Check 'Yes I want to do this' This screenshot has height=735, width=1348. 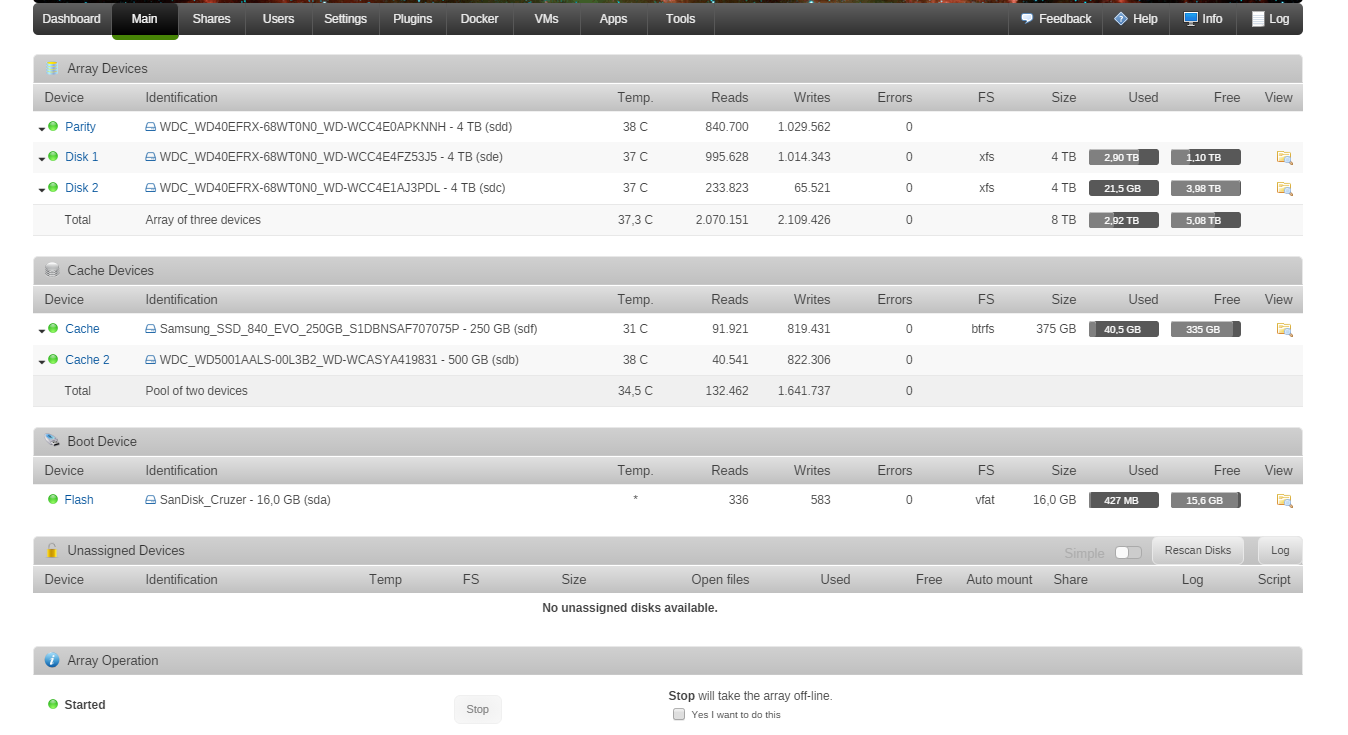(x=679, y=714)
